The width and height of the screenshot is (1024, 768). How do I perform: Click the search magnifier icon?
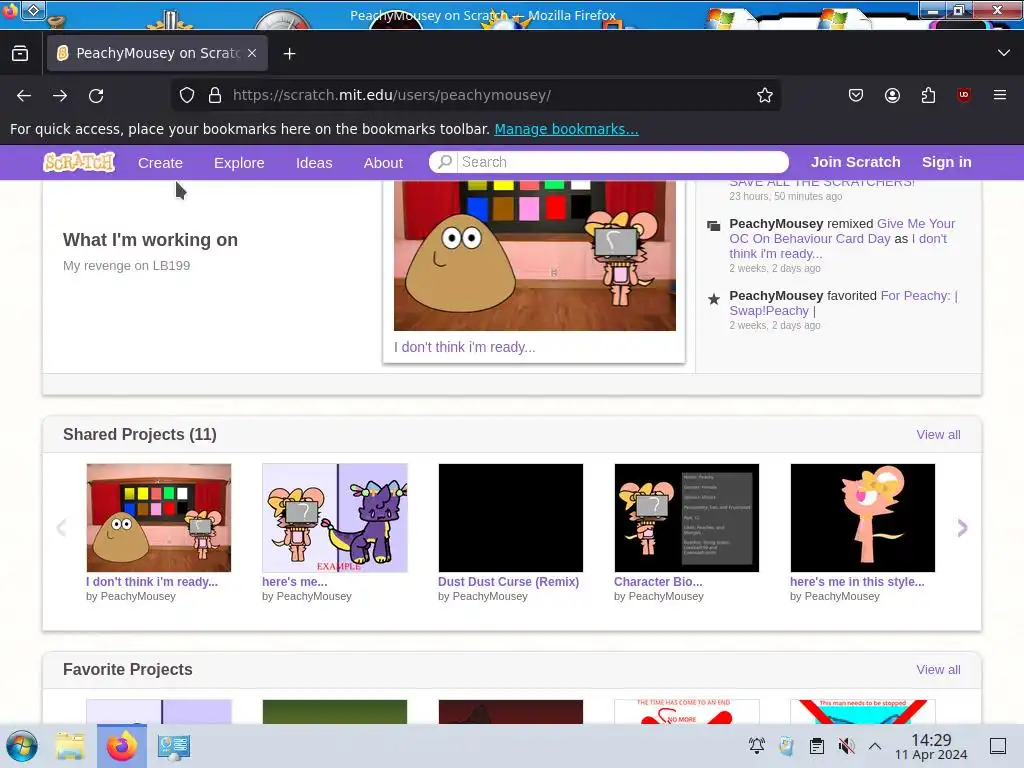tap(445, 162)
